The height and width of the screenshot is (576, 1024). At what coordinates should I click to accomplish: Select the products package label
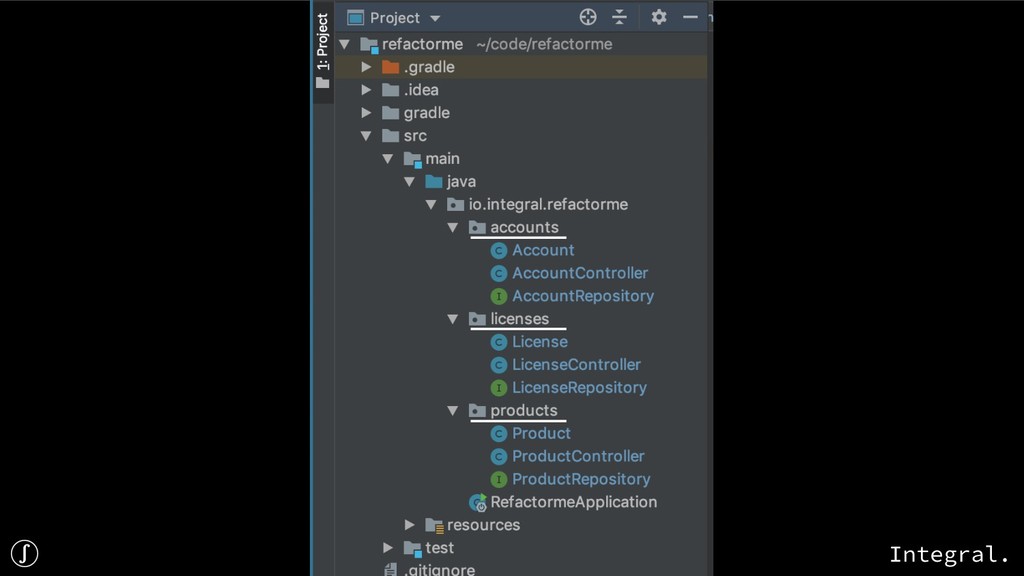tap(524, 410)
